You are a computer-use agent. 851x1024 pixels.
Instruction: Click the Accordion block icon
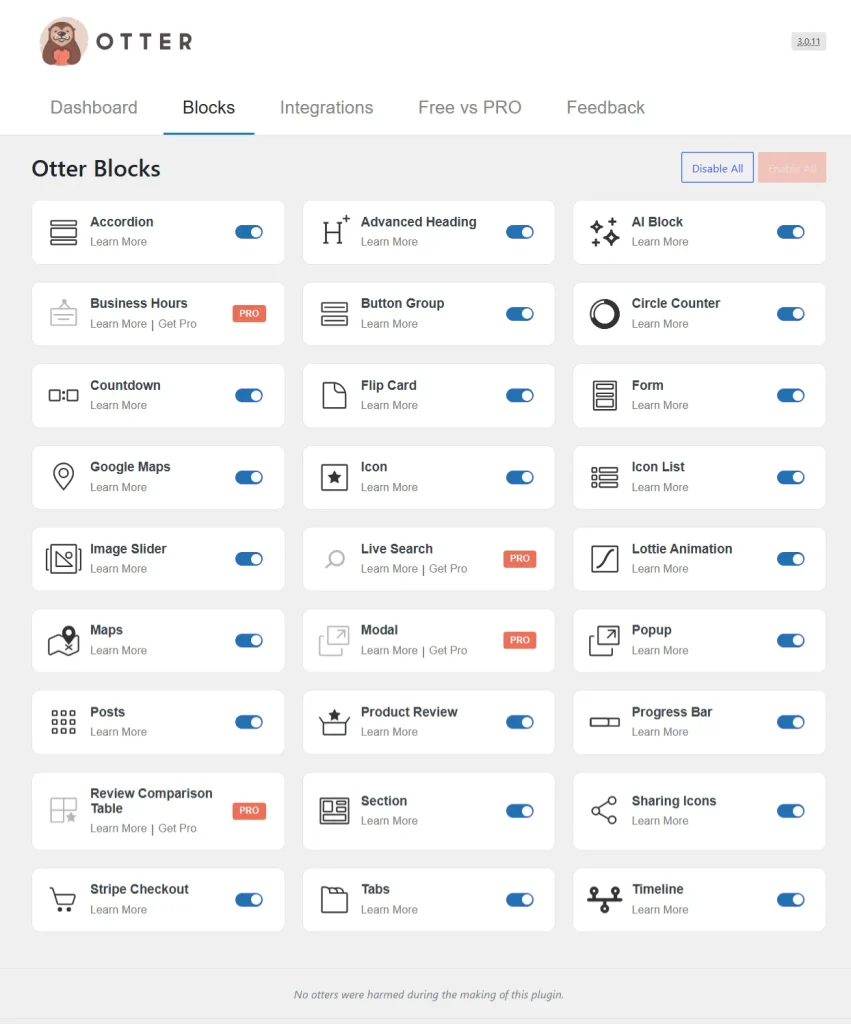(x=63, y=231)
